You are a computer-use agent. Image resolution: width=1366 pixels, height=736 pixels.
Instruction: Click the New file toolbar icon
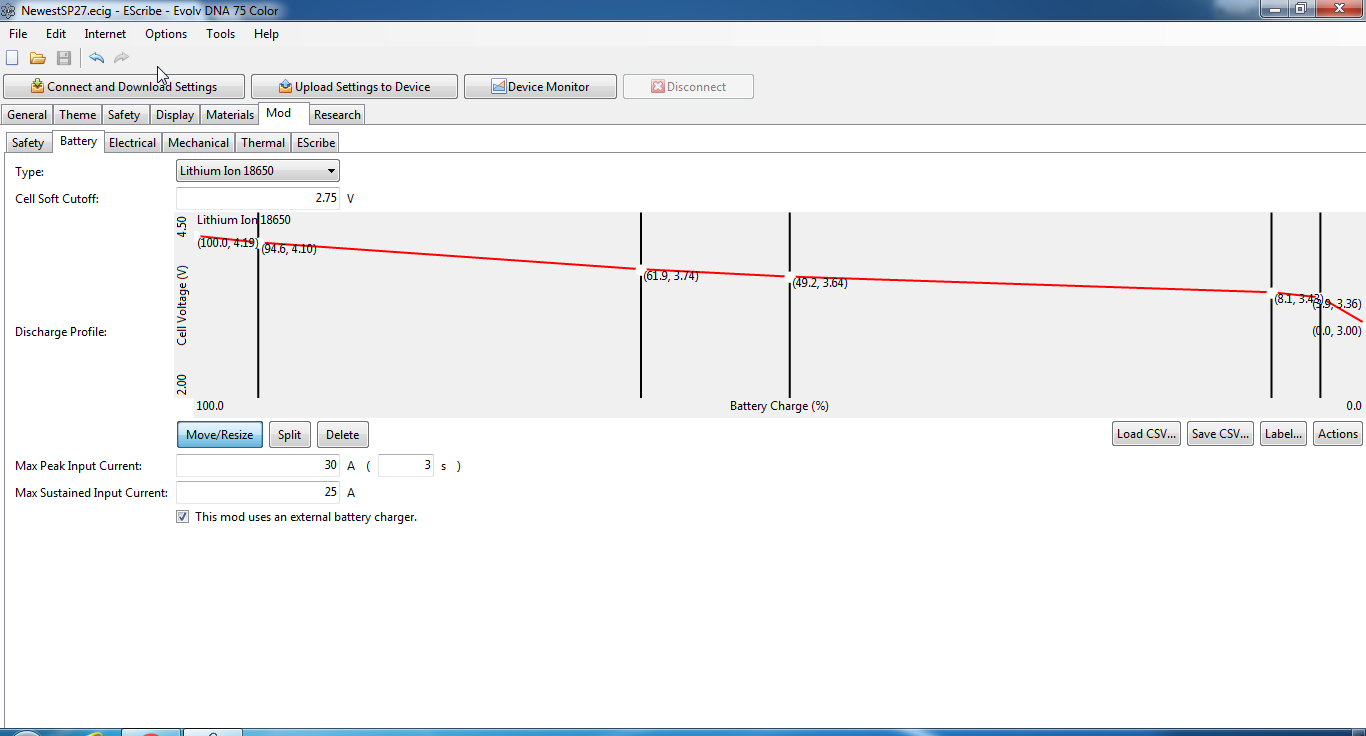coord(13,58)
